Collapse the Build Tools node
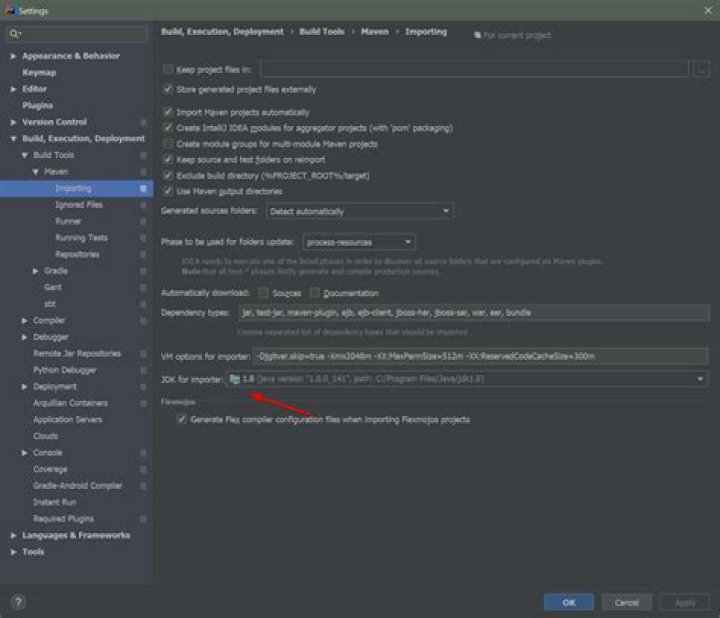 (24, 155)
